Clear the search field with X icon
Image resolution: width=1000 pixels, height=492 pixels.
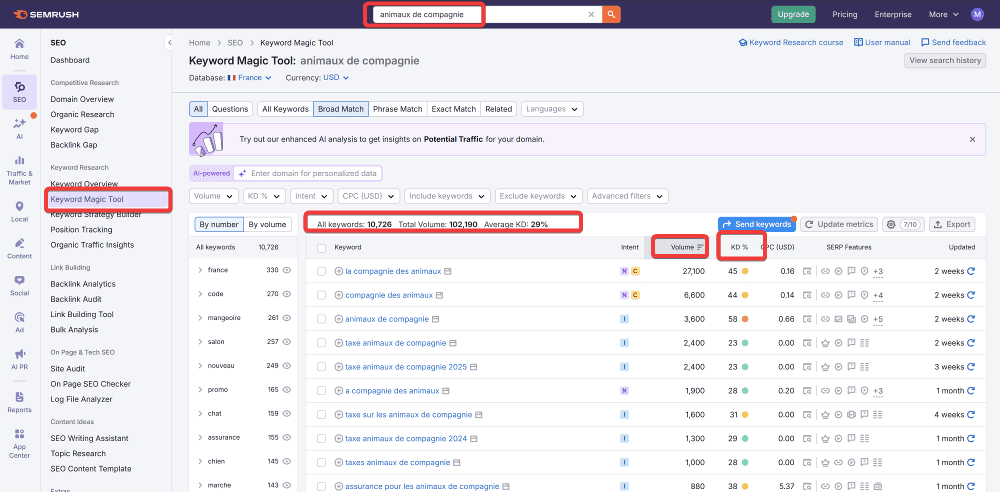(x=591, y=14)
